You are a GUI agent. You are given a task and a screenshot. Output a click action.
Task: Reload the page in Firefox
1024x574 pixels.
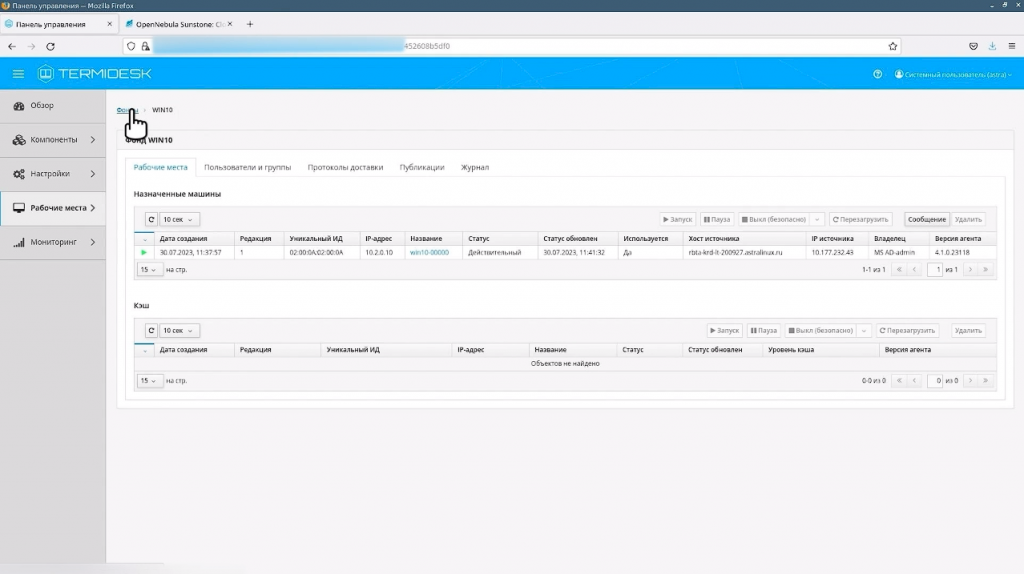pos(50,46)
